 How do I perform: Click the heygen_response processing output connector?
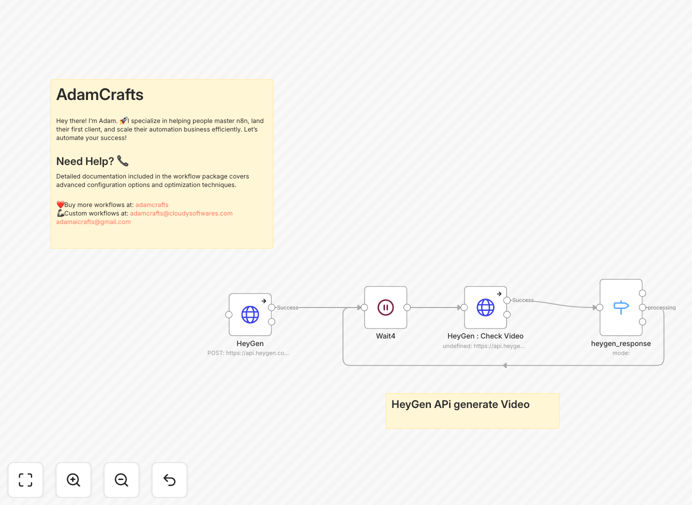coord(643,307)
